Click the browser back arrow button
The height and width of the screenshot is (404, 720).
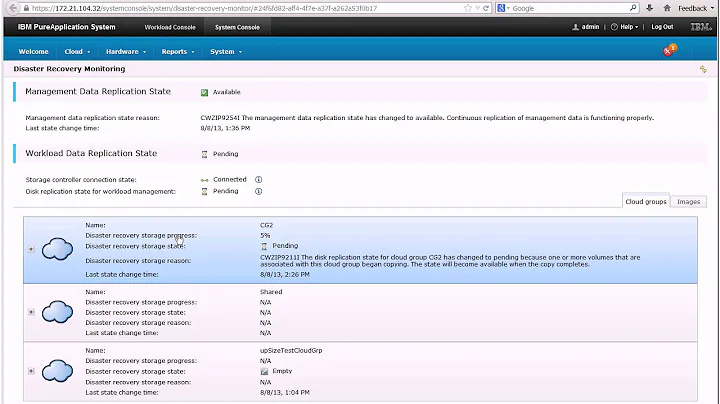pyautogui.click(x=14, y=8)
